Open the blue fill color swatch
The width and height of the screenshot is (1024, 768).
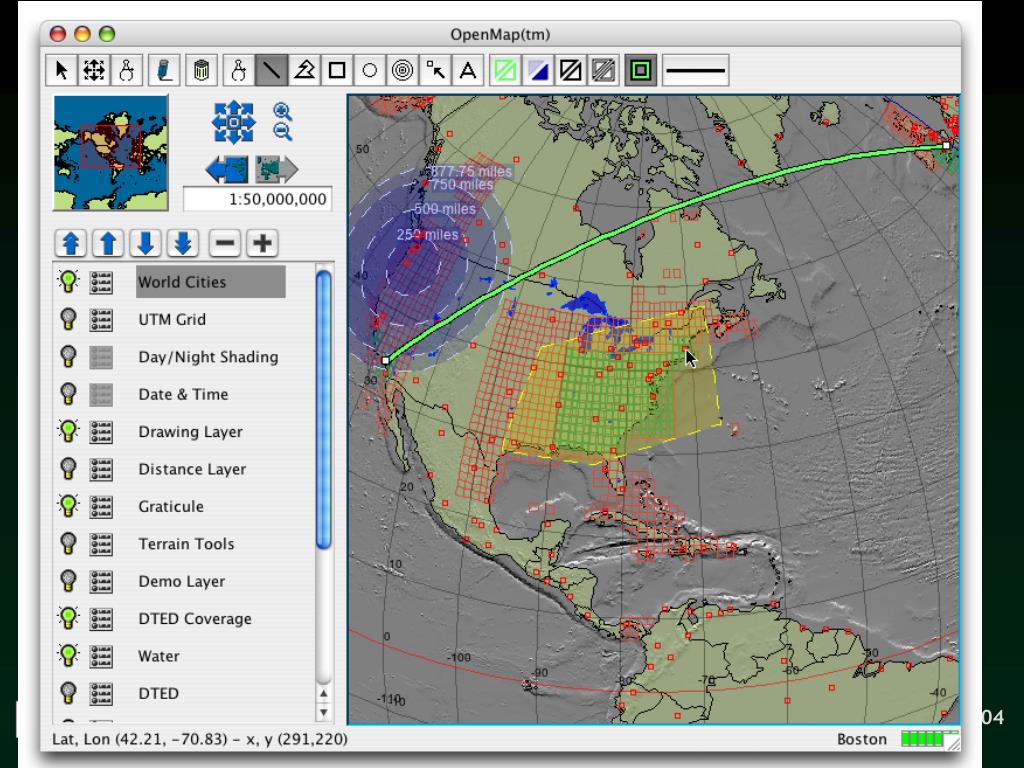(x=537, y=70)
